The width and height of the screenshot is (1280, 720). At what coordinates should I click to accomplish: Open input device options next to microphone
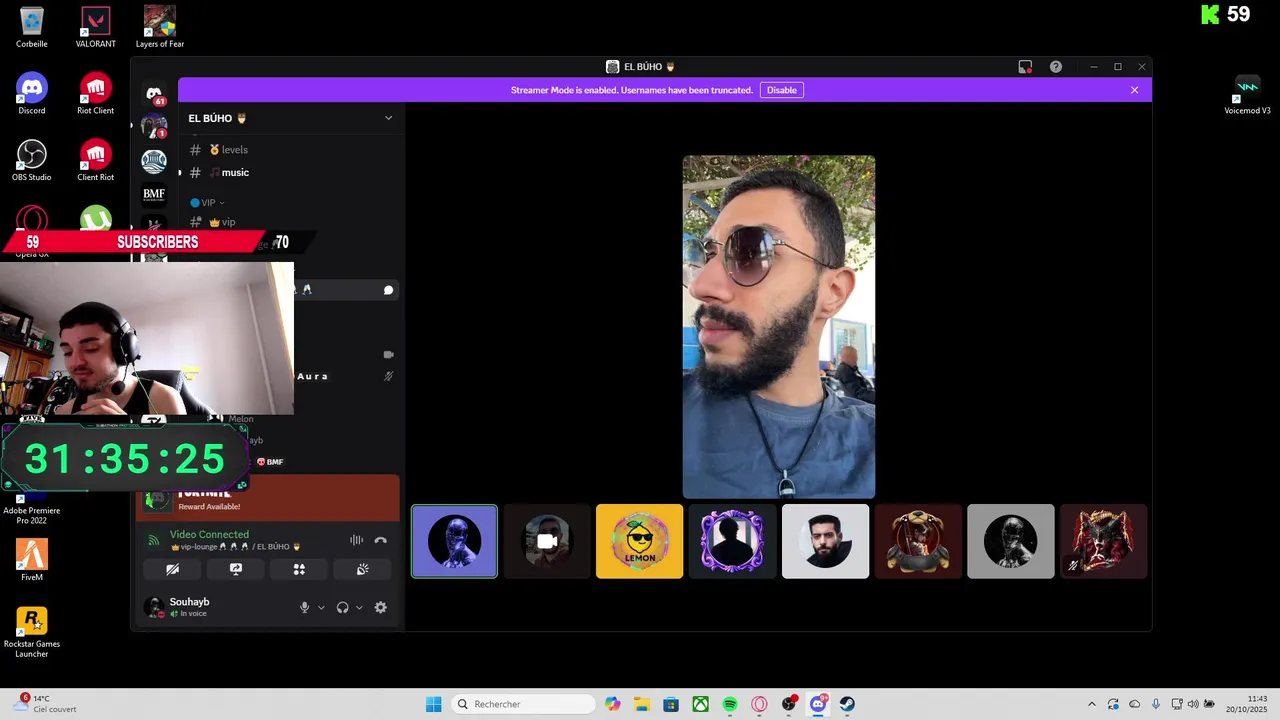pos(321,607)
